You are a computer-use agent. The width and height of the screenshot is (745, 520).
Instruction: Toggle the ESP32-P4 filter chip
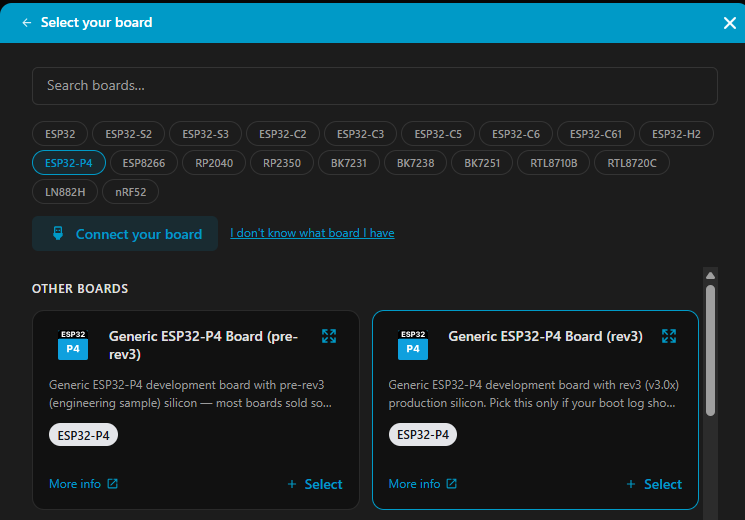click(x=69, y=163)
